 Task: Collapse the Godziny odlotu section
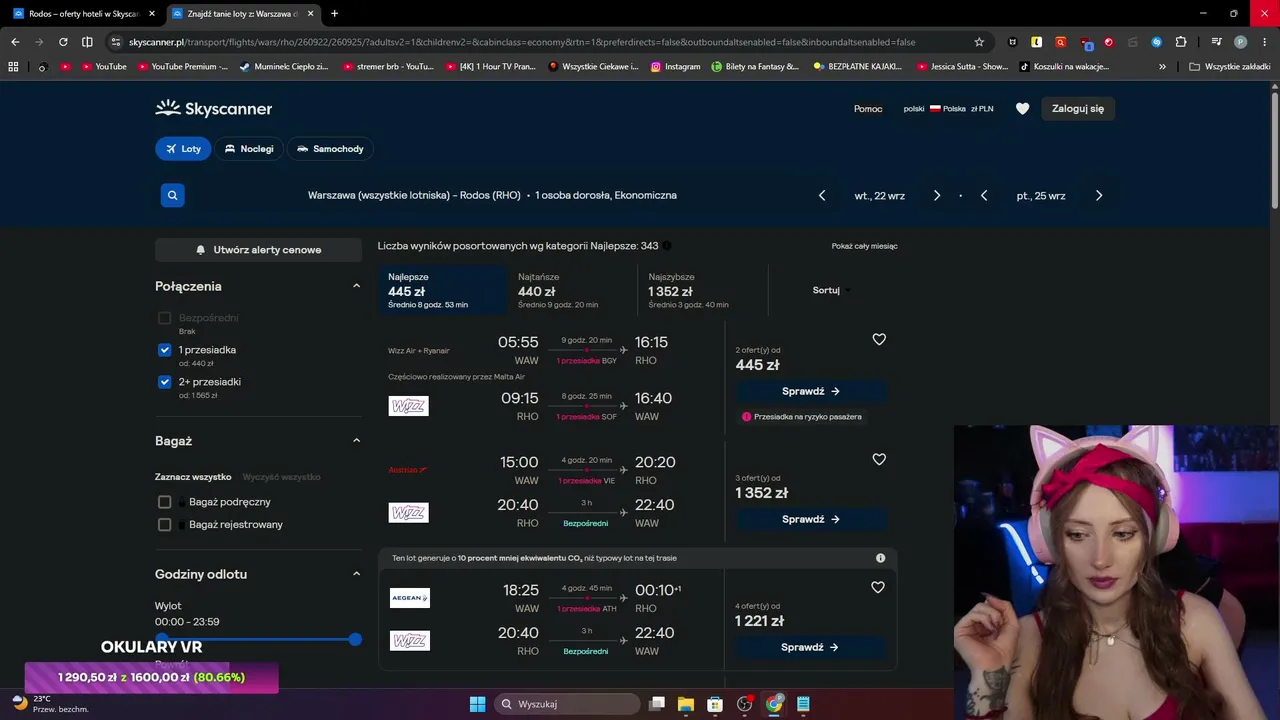pos(356,574)
